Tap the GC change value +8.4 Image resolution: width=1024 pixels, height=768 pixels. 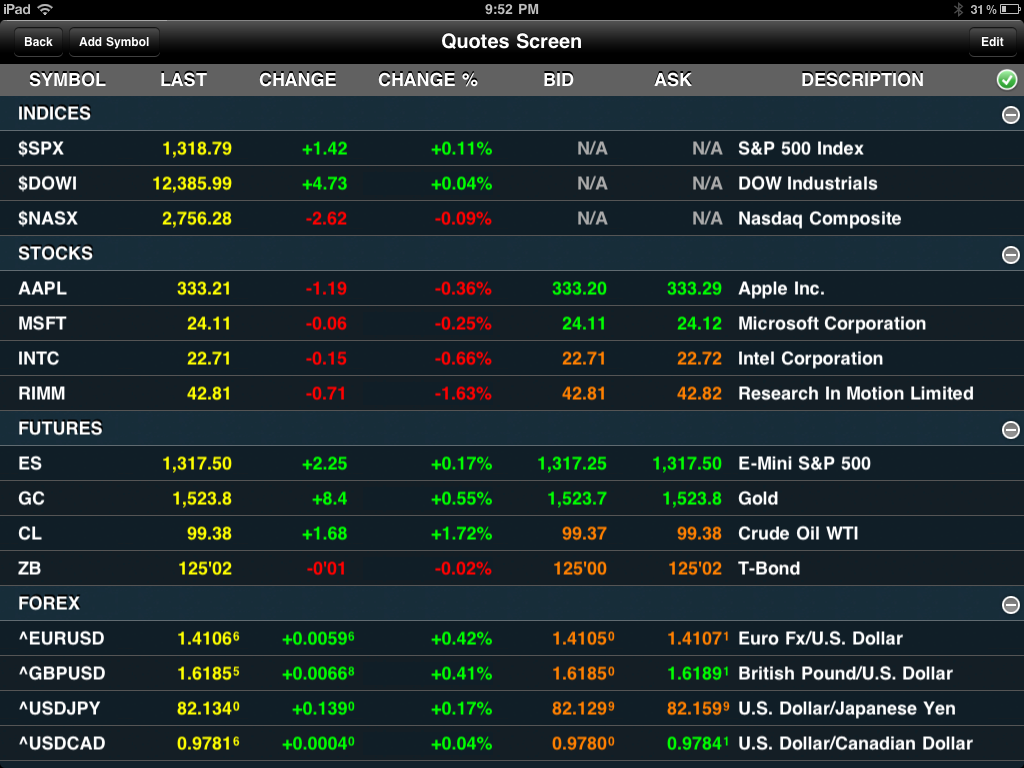click(x=329, y=498)
